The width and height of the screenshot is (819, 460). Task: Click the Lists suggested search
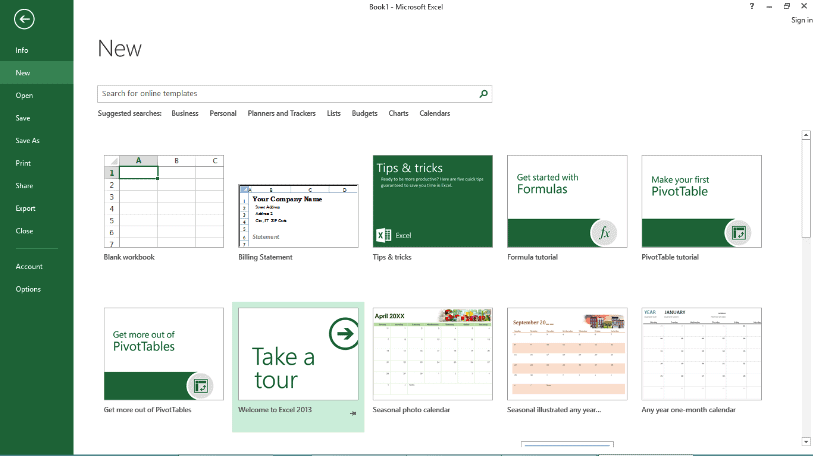(334, 113)
